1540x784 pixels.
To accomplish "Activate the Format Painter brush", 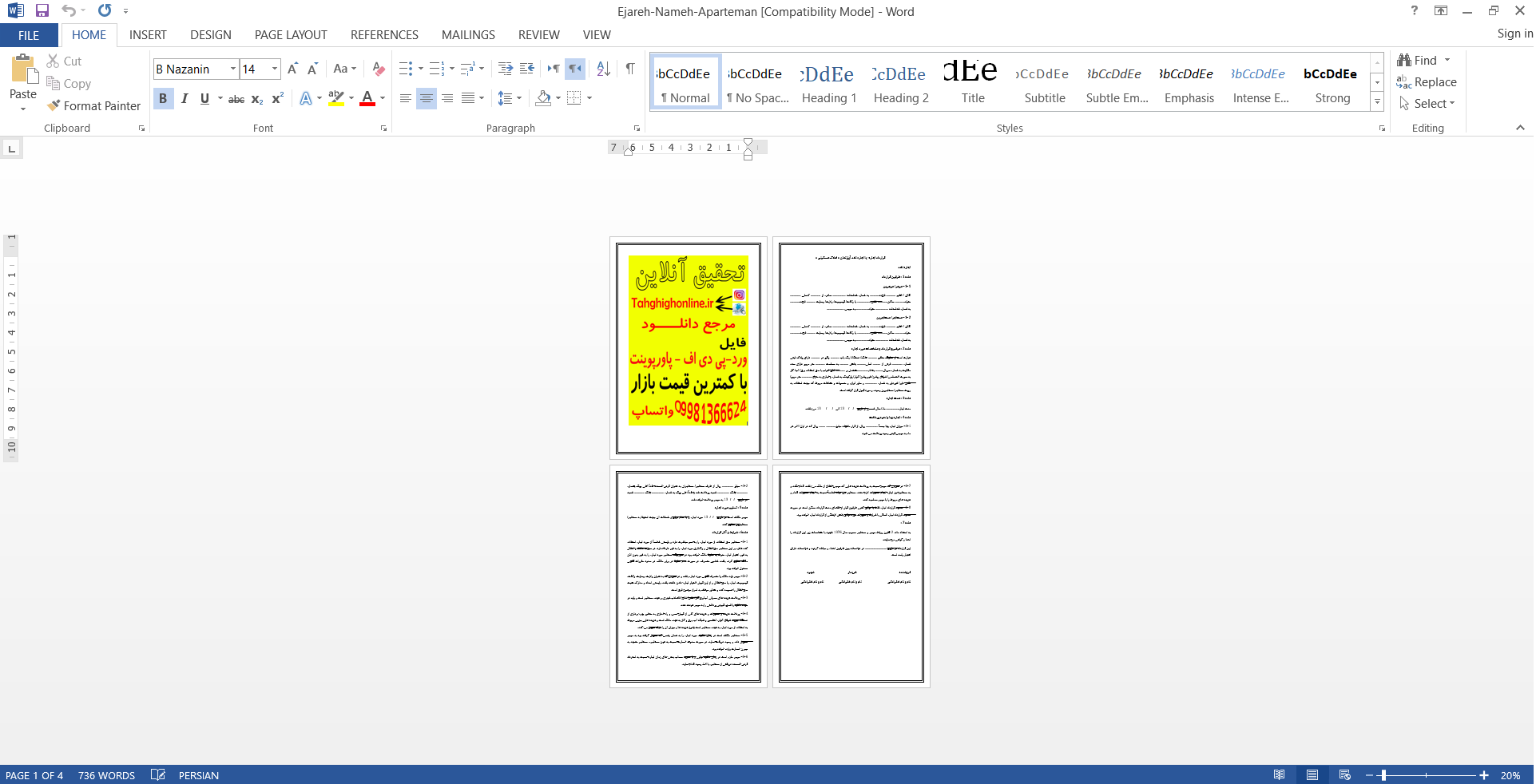I will coord(93,105).
